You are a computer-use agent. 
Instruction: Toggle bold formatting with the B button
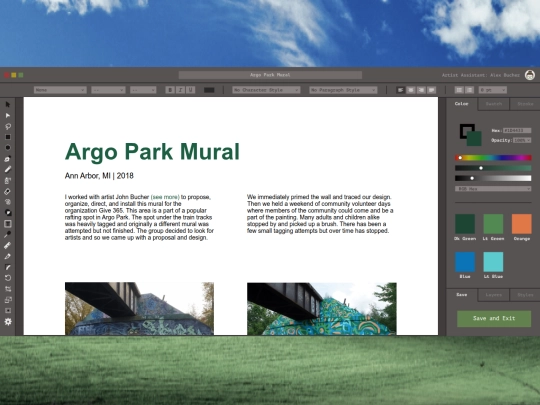pos(169,90)
